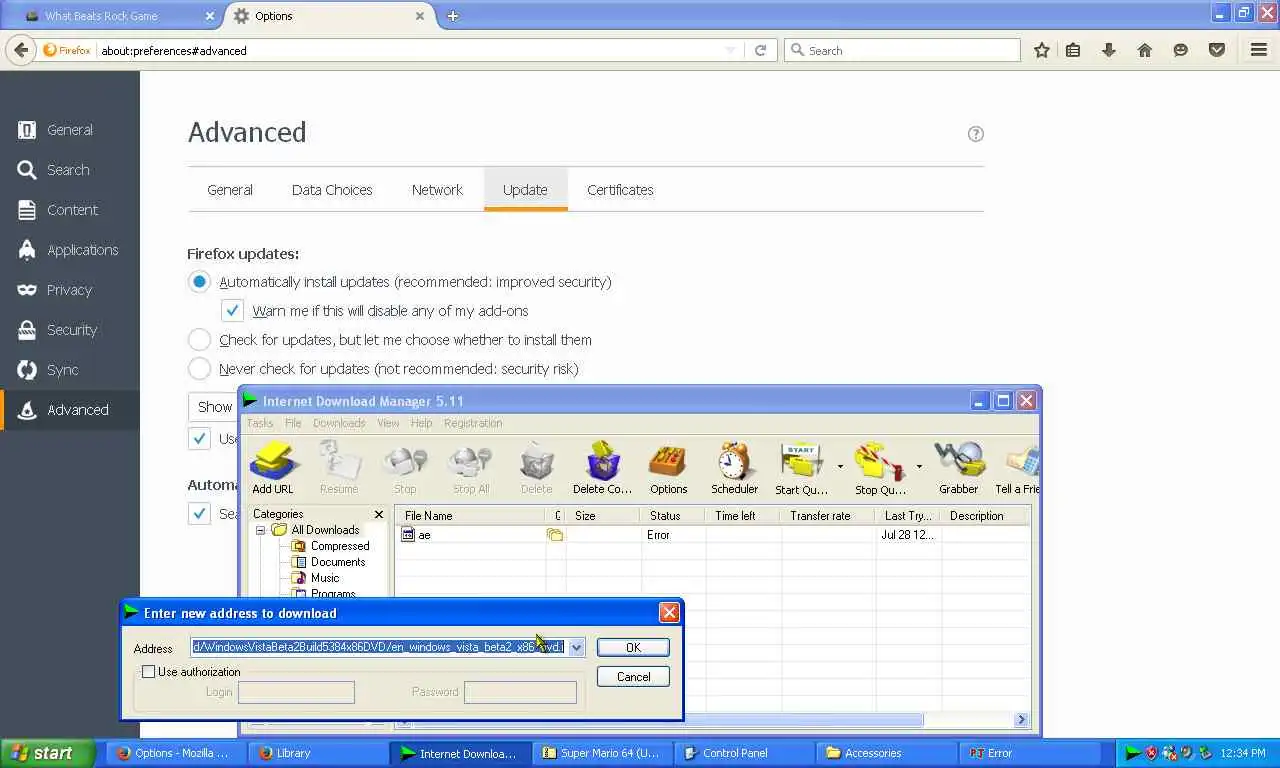
Task: Open the URL bar history dropdown arrow
Action: pyautogui.click(x=730, y=50)
